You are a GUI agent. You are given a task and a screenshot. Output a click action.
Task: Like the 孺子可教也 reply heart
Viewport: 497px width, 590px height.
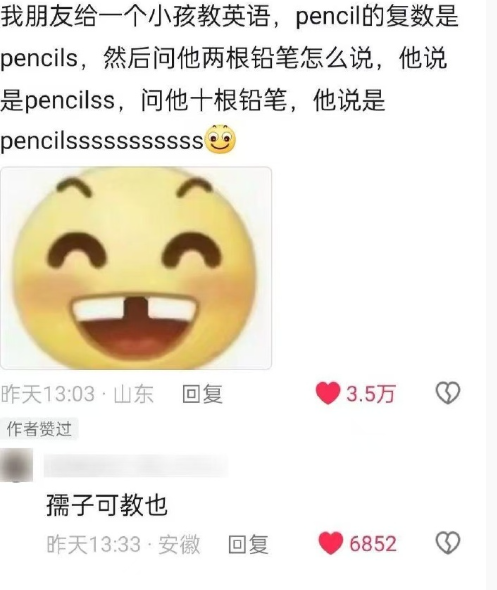tap(330, 543)
